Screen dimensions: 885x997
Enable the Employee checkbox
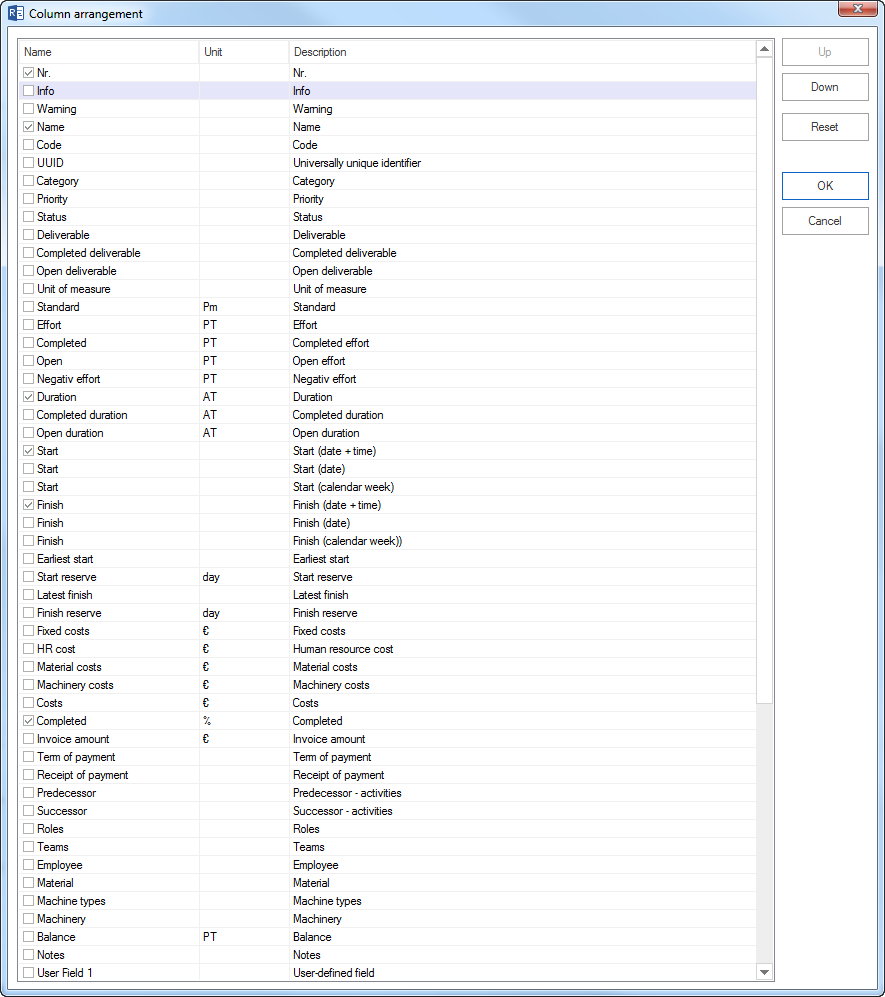click(x=29, y=865)
